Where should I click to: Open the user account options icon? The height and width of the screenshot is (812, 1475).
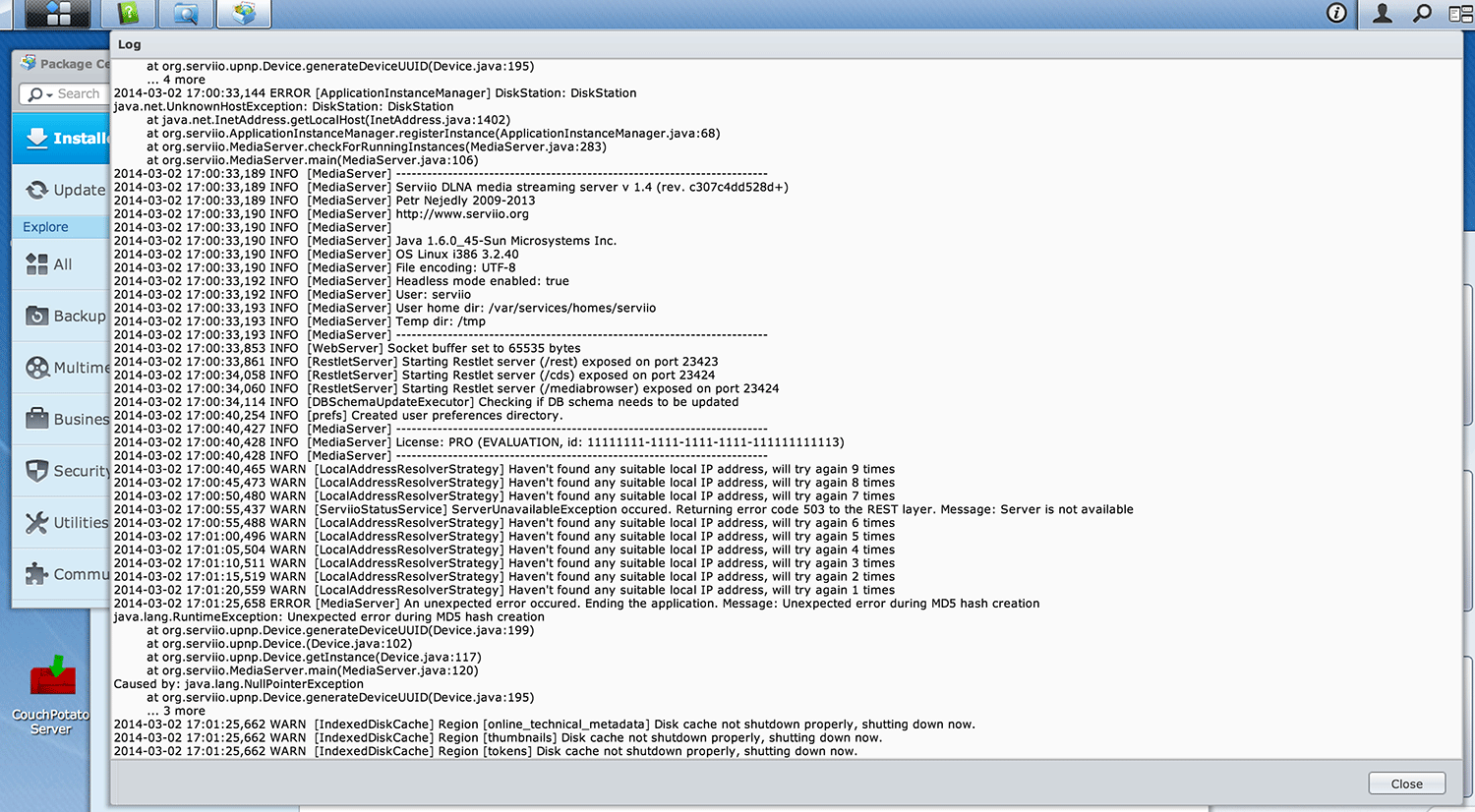click(x=1383, y=13)
